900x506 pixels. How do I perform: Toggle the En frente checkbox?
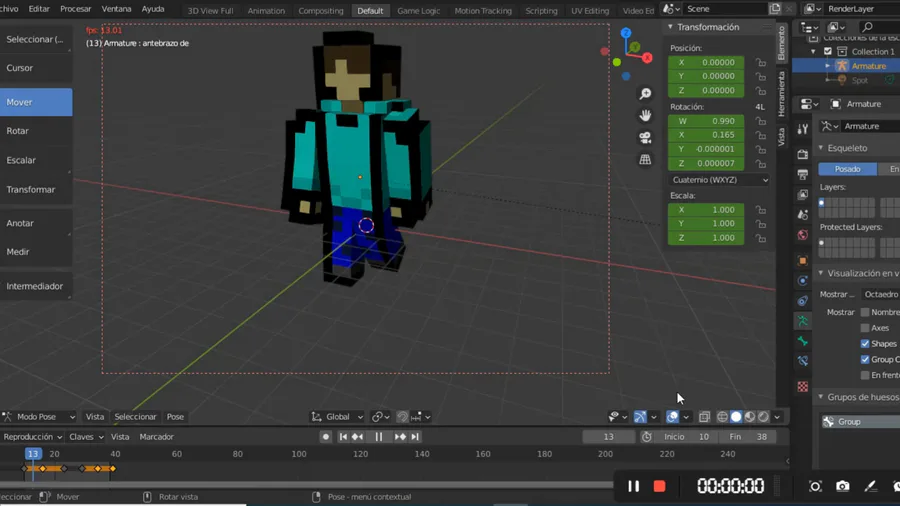pyautogui.click(x=865, y=375)
